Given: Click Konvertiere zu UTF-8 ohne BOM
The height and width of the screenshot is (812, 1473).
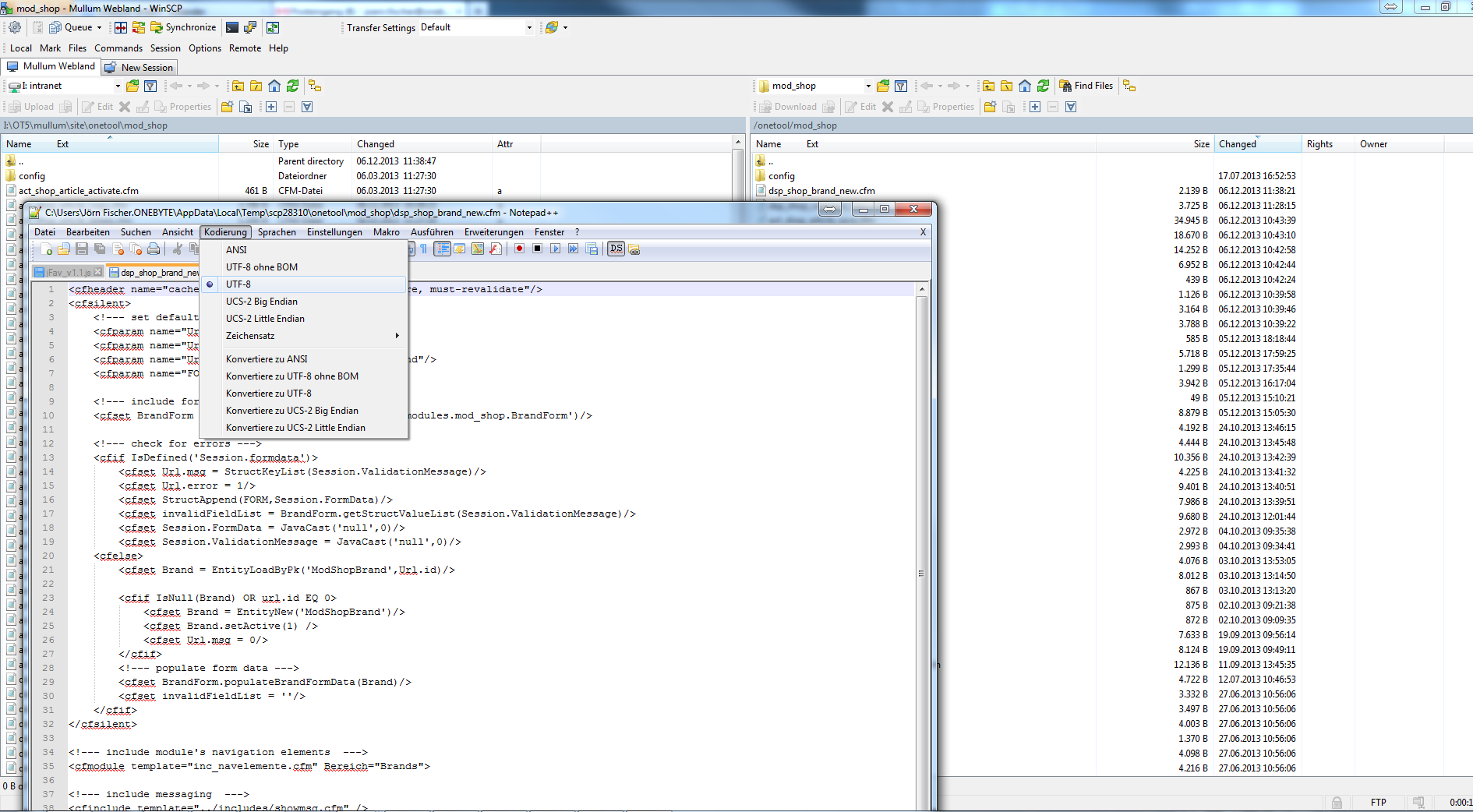Looking at the screenshot, I should point(292,376).
